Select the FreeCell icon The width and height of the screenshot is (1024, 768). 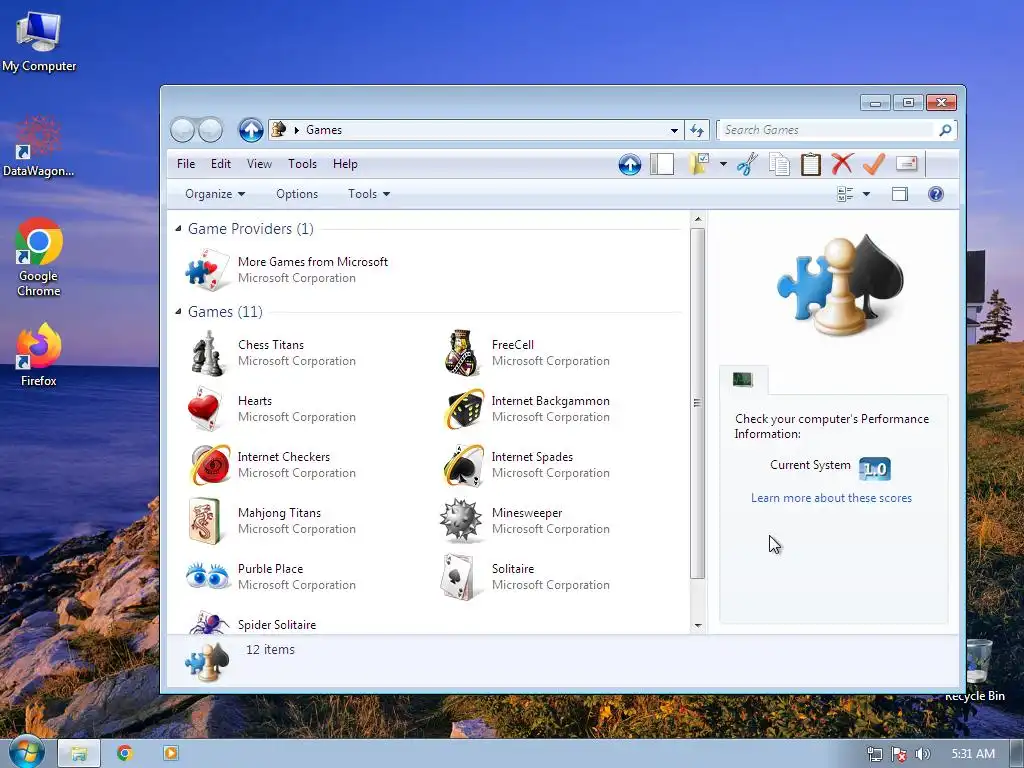(x=462, y=353)
